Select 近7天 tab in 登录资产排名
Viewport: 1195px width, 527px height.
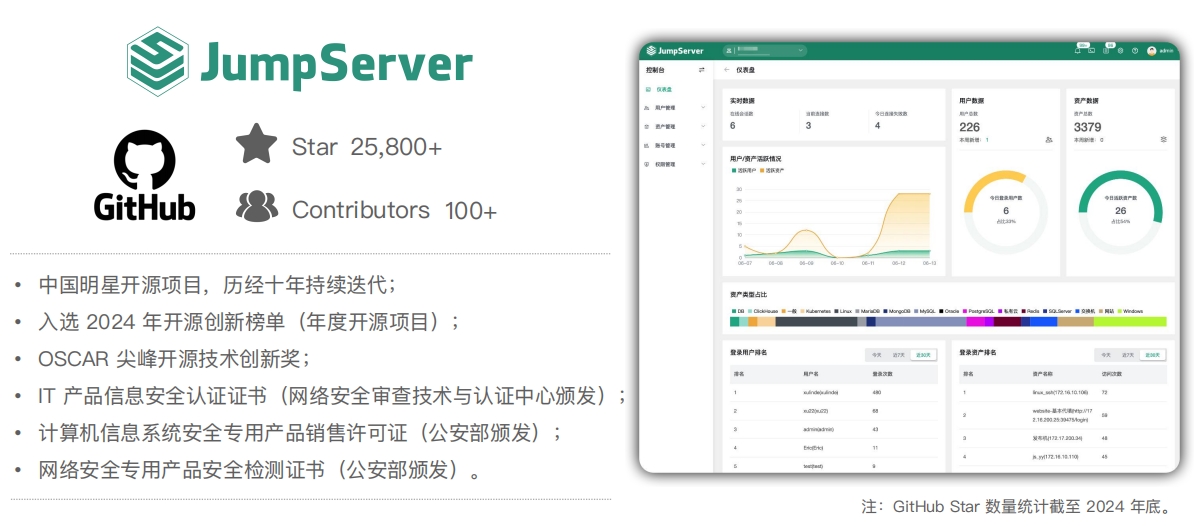pos(1127,355)
